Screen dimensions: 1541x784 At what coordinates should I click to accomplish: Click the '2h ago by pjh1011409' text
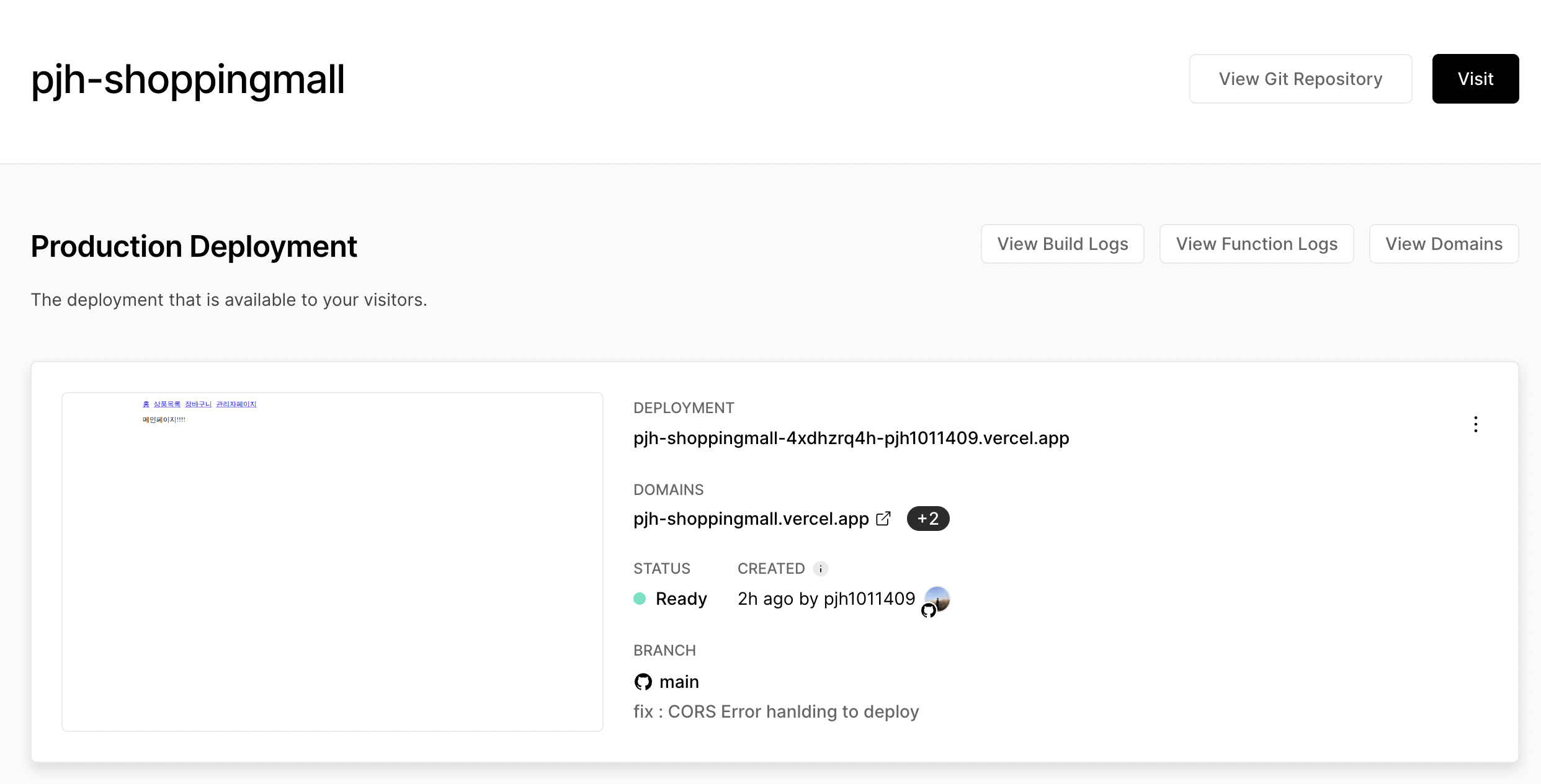(x=826, y=599)
